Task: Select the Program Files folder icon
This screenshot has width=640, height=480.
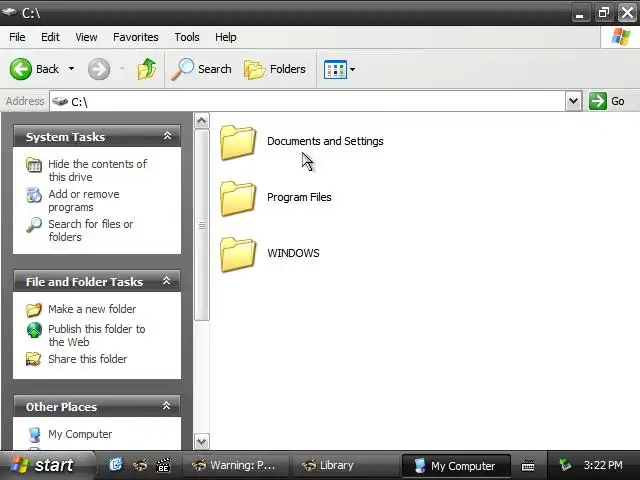Action: tap(238, 198)
